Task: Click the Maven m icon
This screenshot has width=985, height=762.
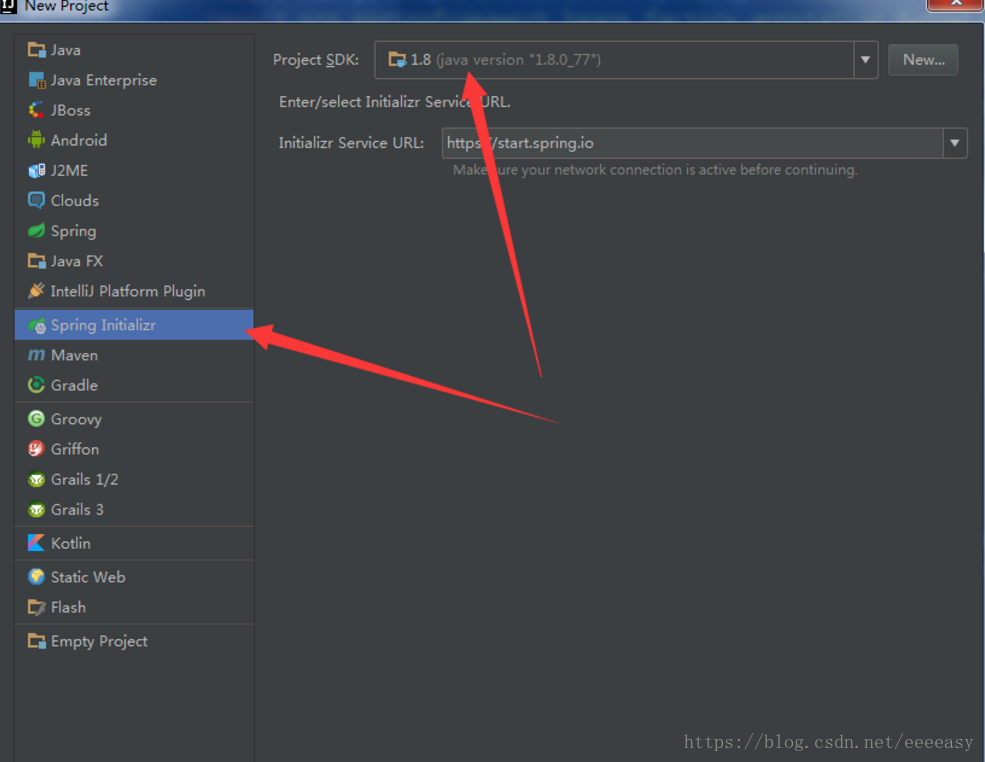Action: click(36, 355)
